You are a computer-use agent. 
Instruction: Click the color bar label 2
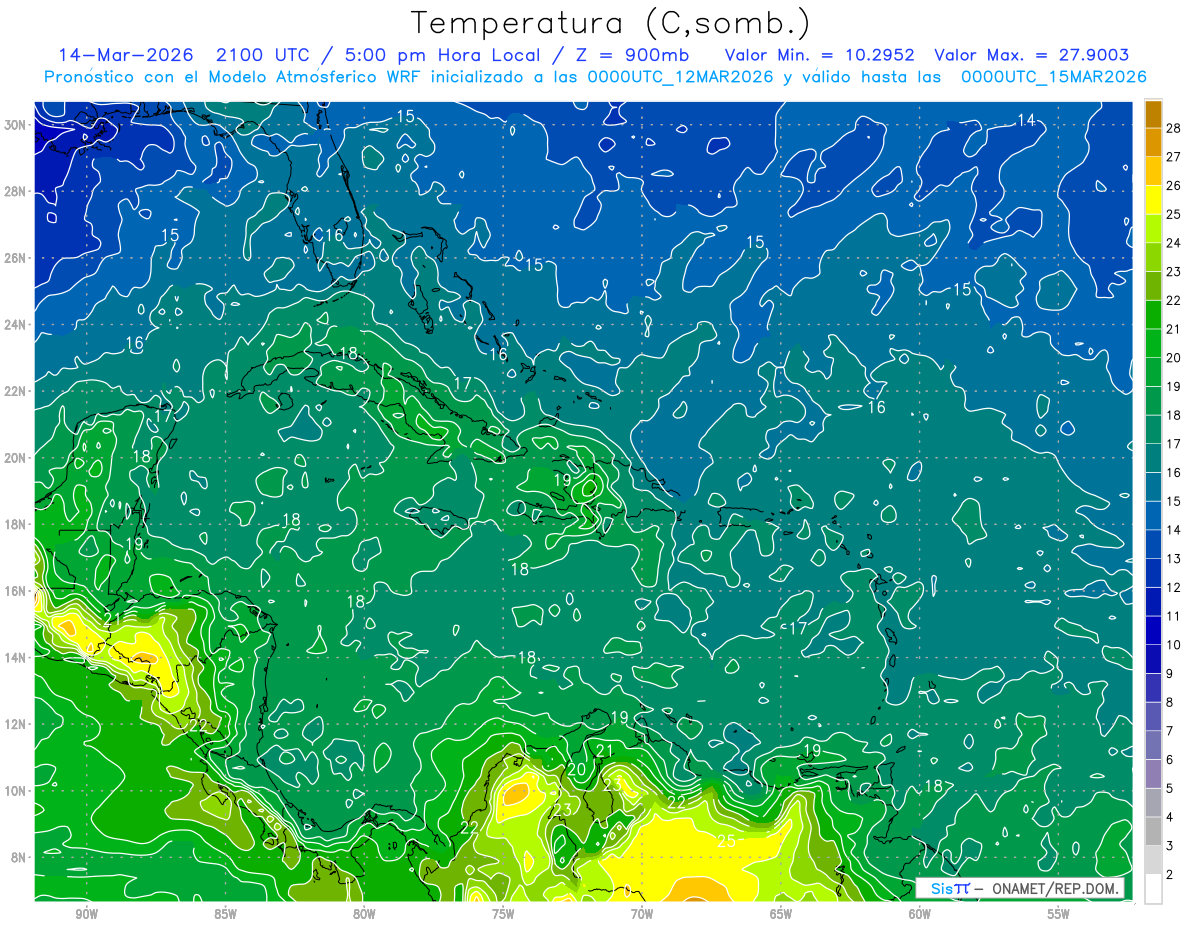[1170, 874]
